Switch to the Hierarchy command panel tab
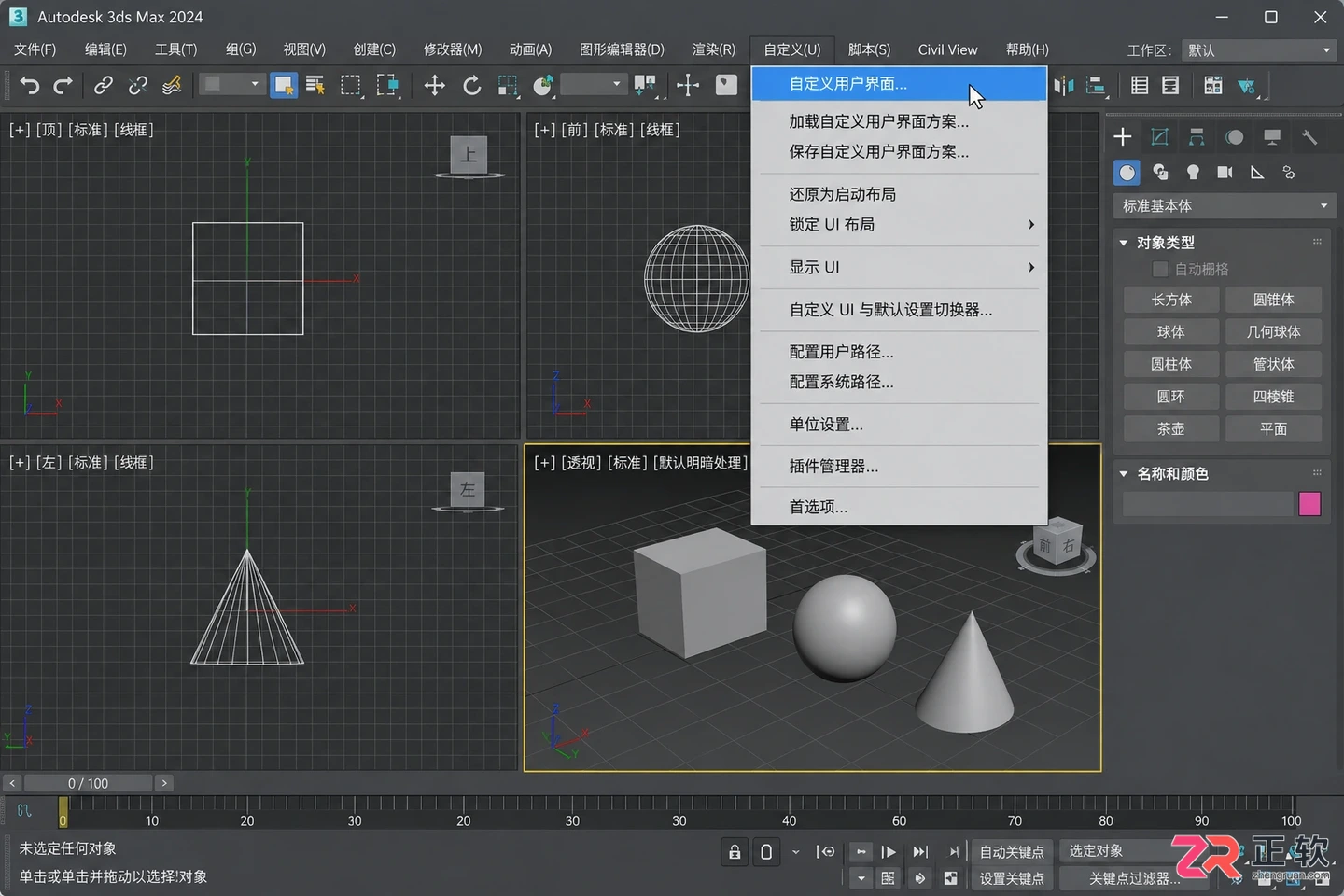Screen dimensions: 1344x896 [1197, 137]
